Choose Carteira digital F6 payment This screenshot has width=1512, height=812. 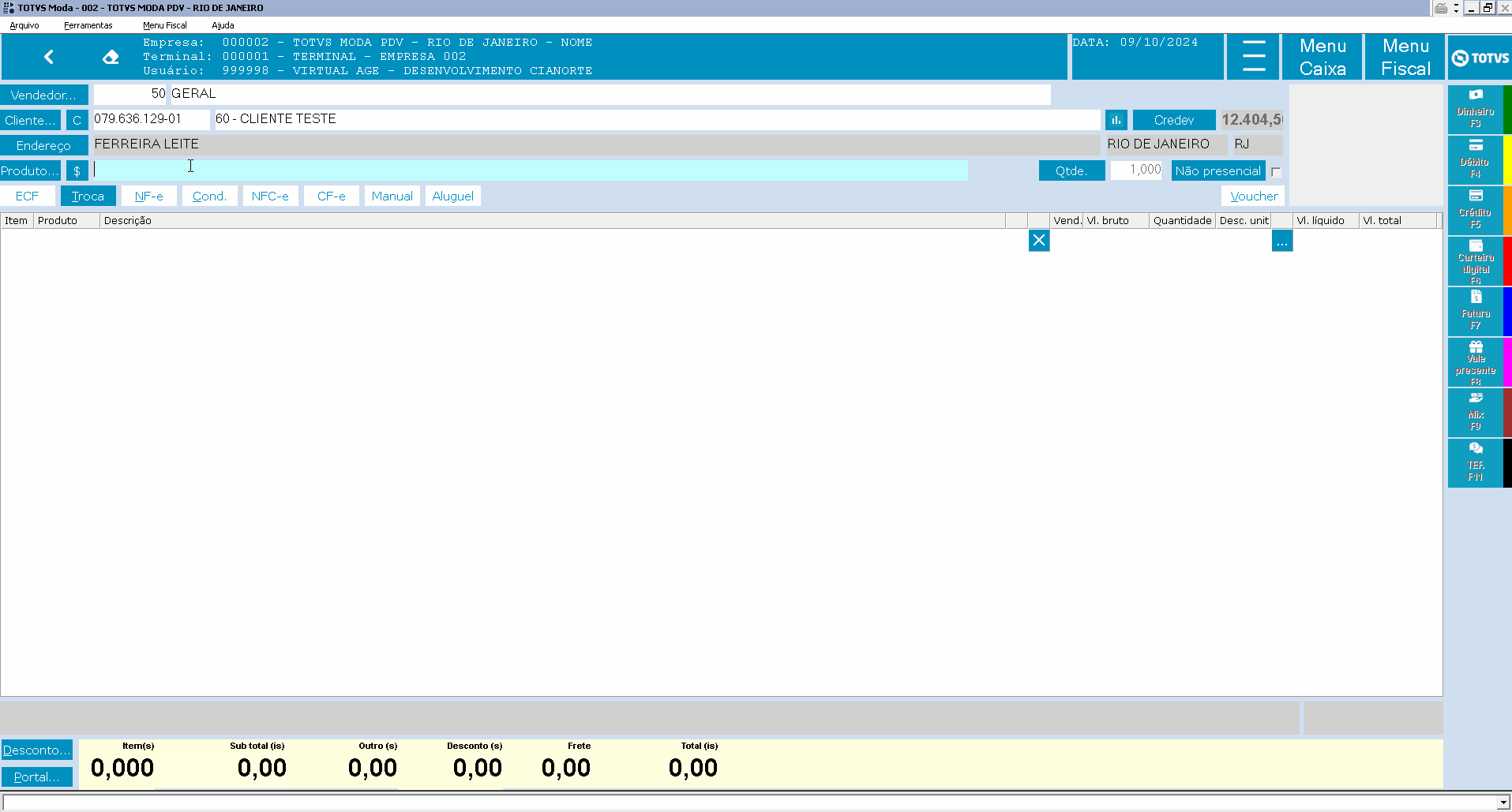[x=1475, y=261]
